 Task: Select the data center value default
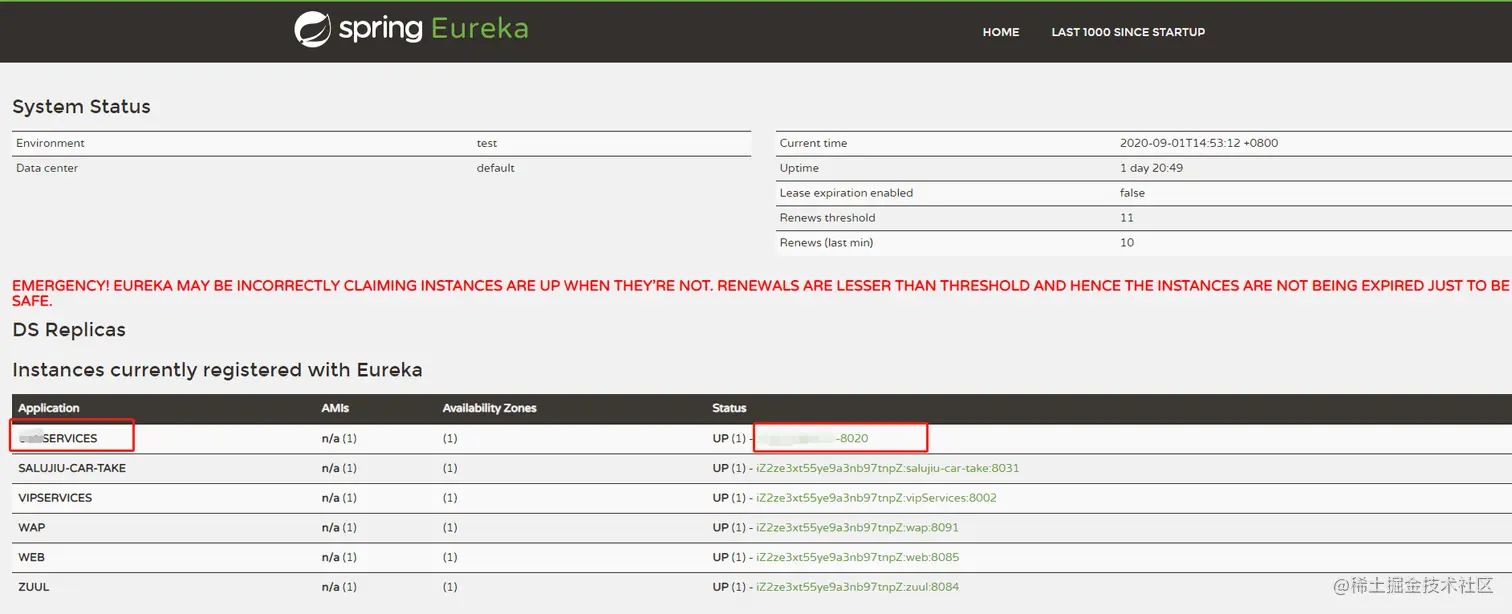[x=495, y=168]
